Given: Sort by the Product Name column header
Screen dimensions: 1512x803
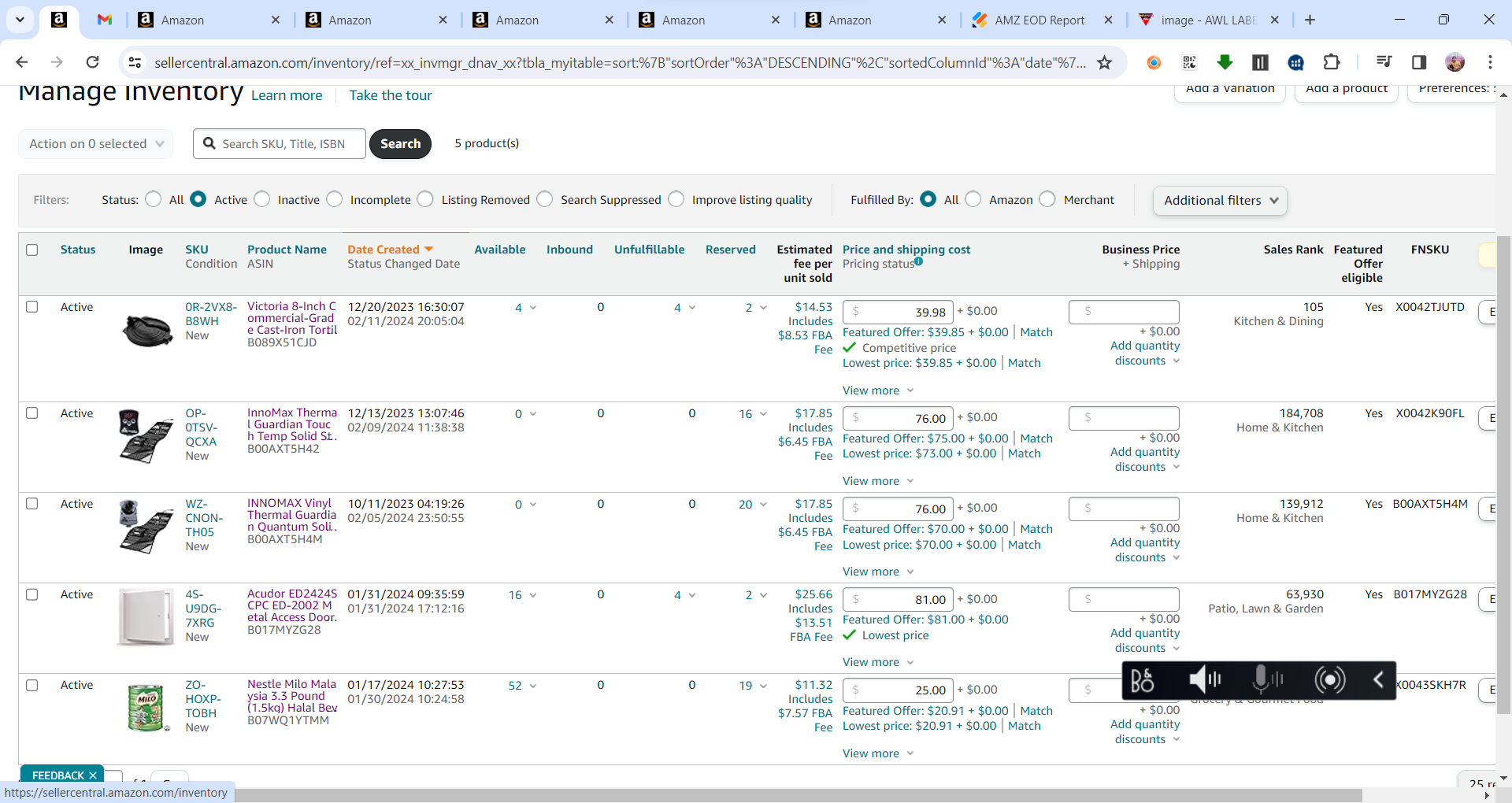Looking at the screenshot, I should (x=287, y=250).
